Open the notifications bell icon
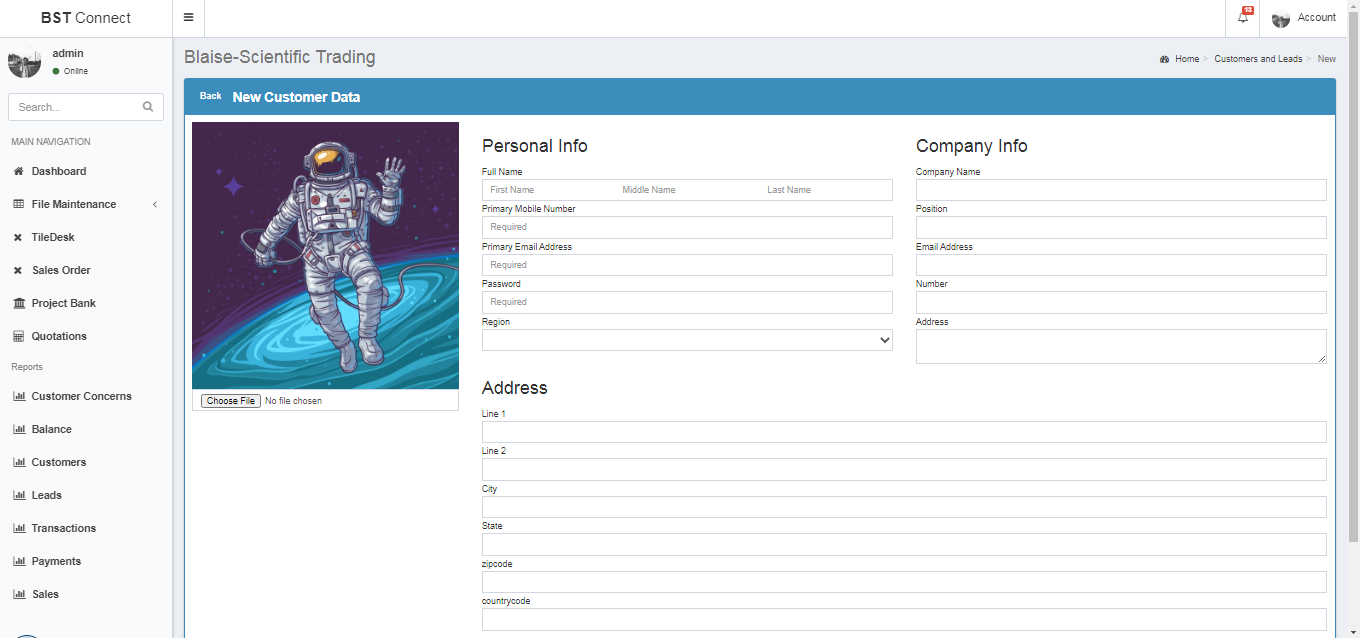This screenshot has height=638, width=1360. [x=1243, y=18]
